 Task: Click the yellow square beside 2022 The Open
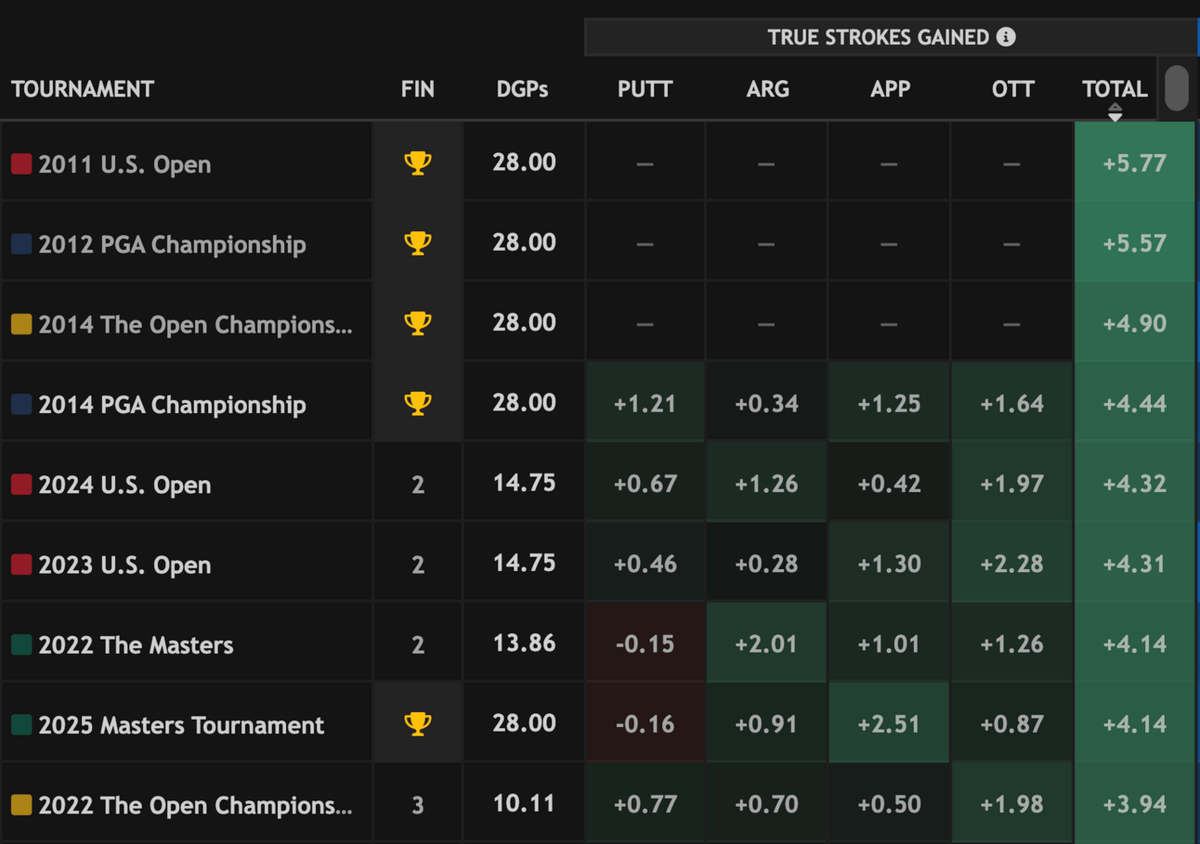[21, 805]
